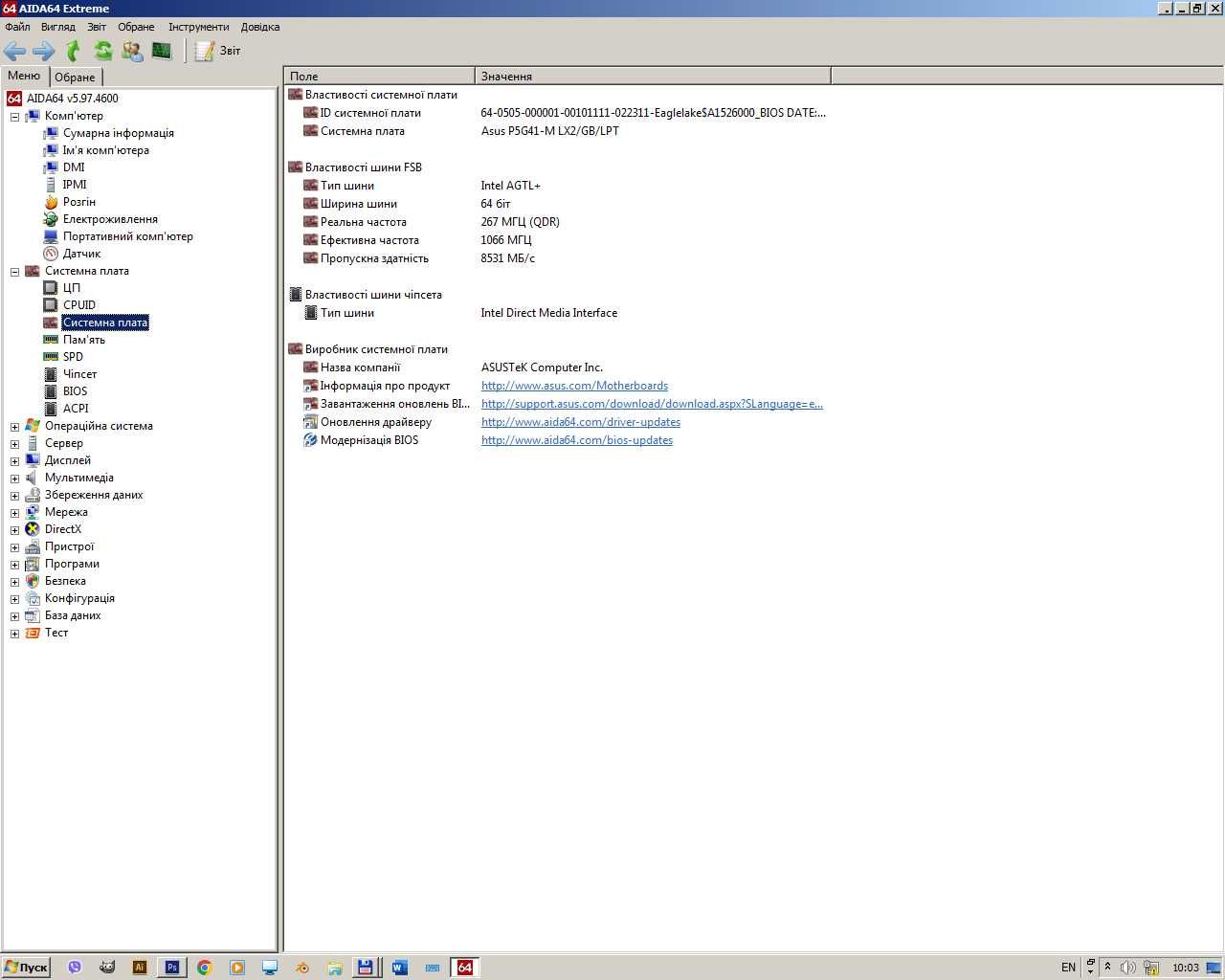Select Ім'я комп'ютера in the tree

(x=105, y=150)
